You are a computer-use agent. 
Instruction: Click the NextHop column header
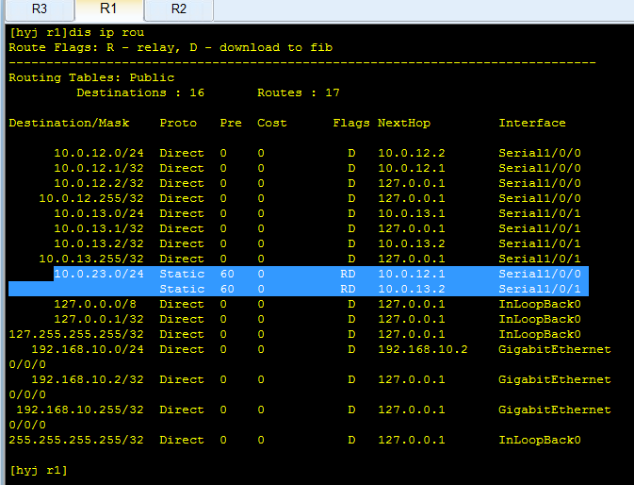tap(404, 123)
